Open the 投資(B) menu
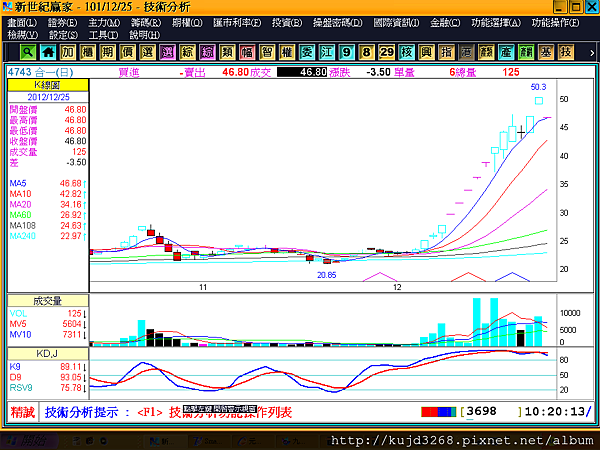The image size is (600, 450). pyautogui.click(x=287, y=23)
